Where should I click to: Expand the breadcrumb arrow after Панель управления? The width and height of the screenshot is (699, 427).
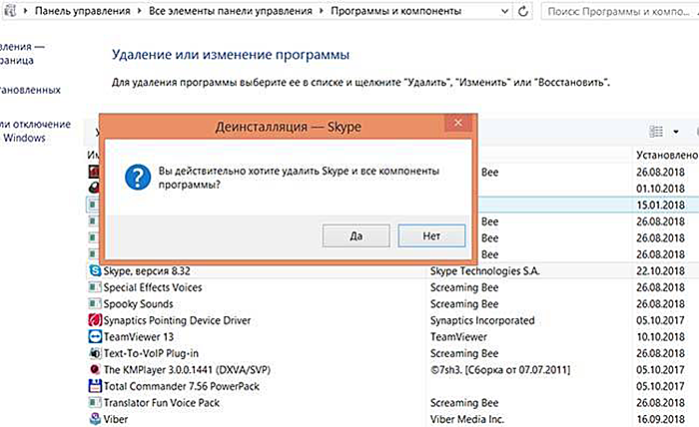click(x=140, y=11)
